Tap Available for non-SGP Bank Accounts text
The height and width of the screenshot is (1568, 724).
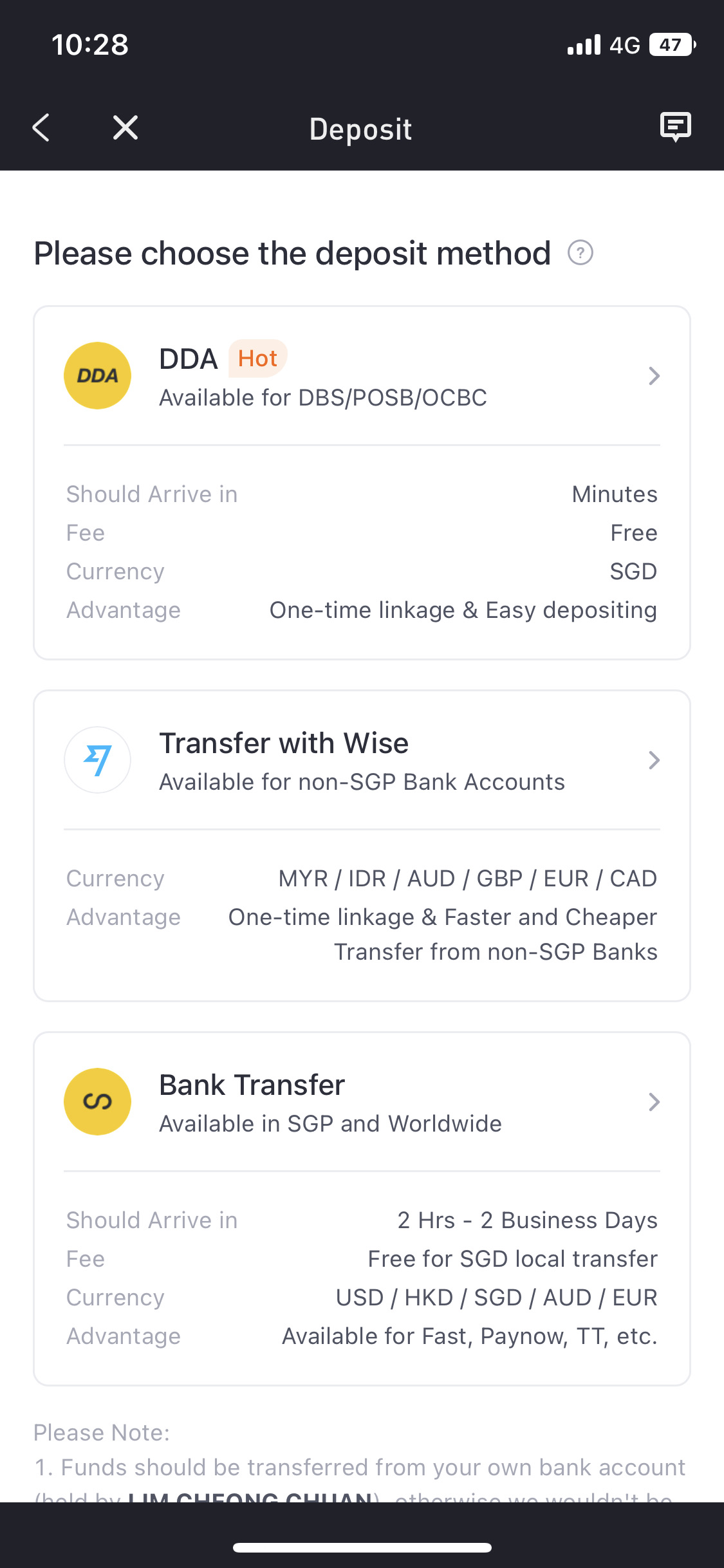362,782
